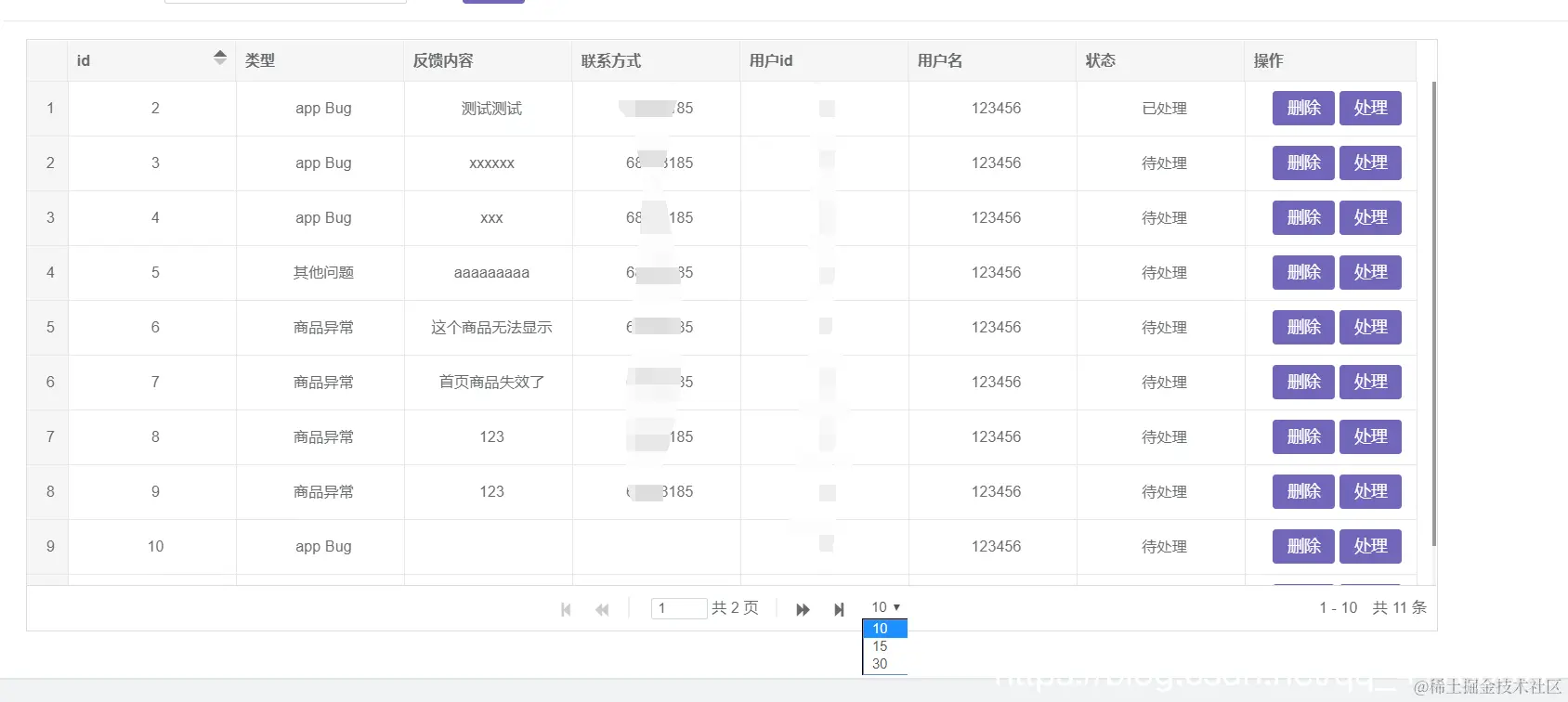Click the table vertical scrollbar
This screenshot has width=1568, height=702.
pyautogui.click(x=1433, y=314)
